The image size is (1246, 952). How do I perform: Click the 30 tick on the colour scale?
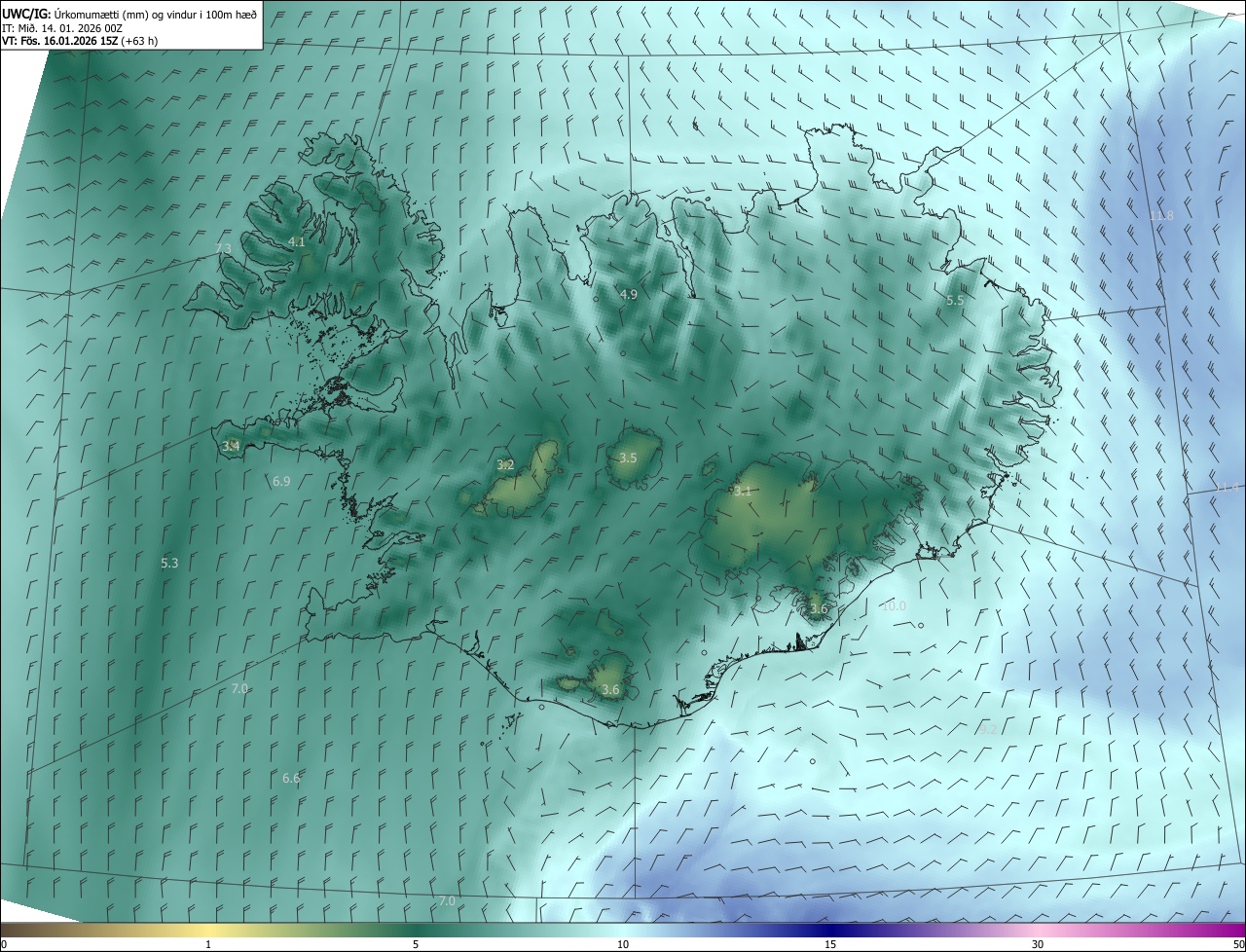click(1038, 944)
